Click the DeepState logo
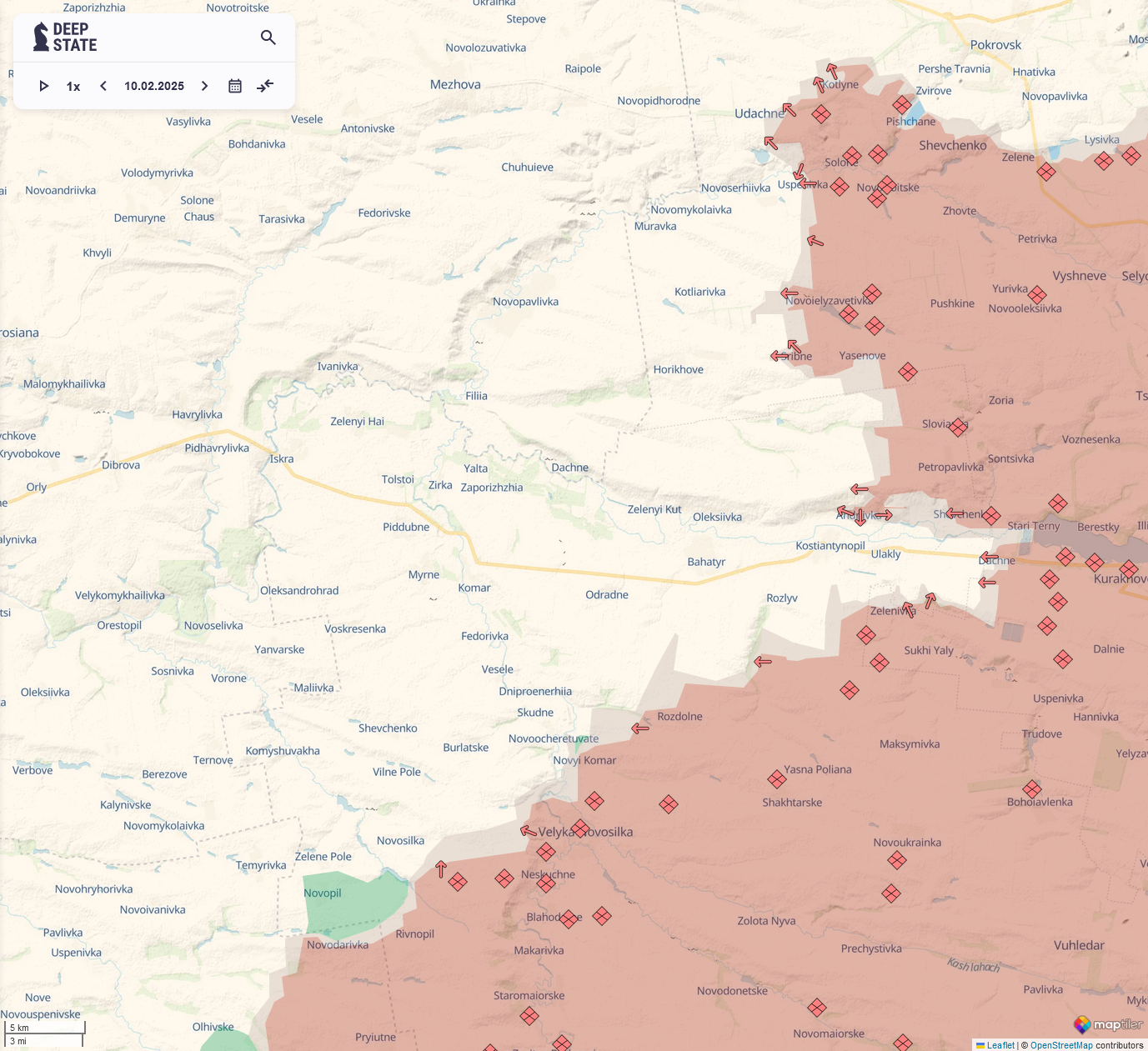1148x1051 pixels. (x=65, y=38)
